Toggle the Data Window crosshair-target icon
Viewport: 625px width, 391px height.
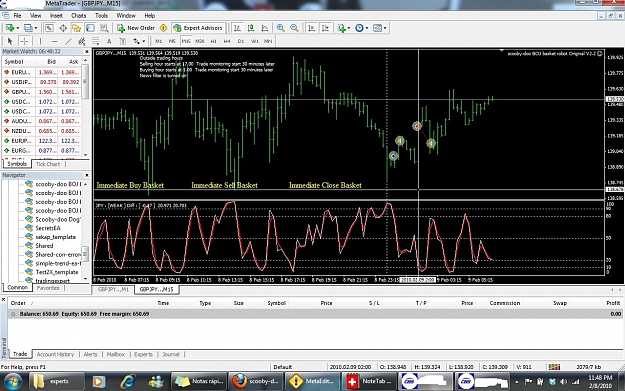point(63,28)
